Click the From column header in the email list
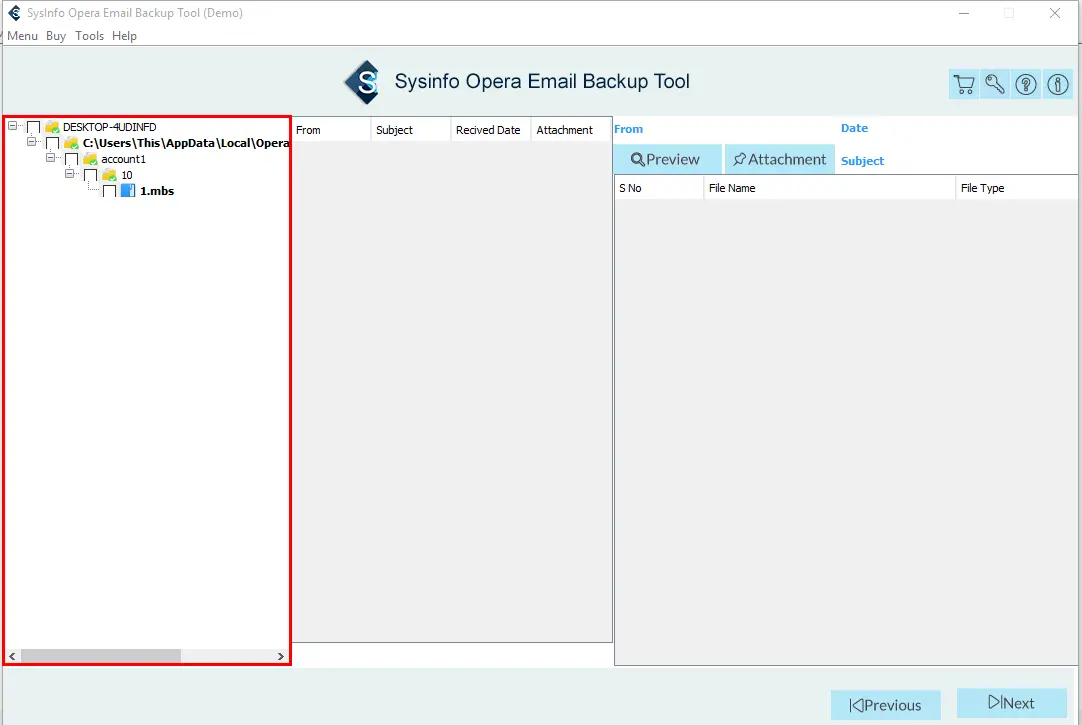 pyautogui.click(x=332, y=130)
